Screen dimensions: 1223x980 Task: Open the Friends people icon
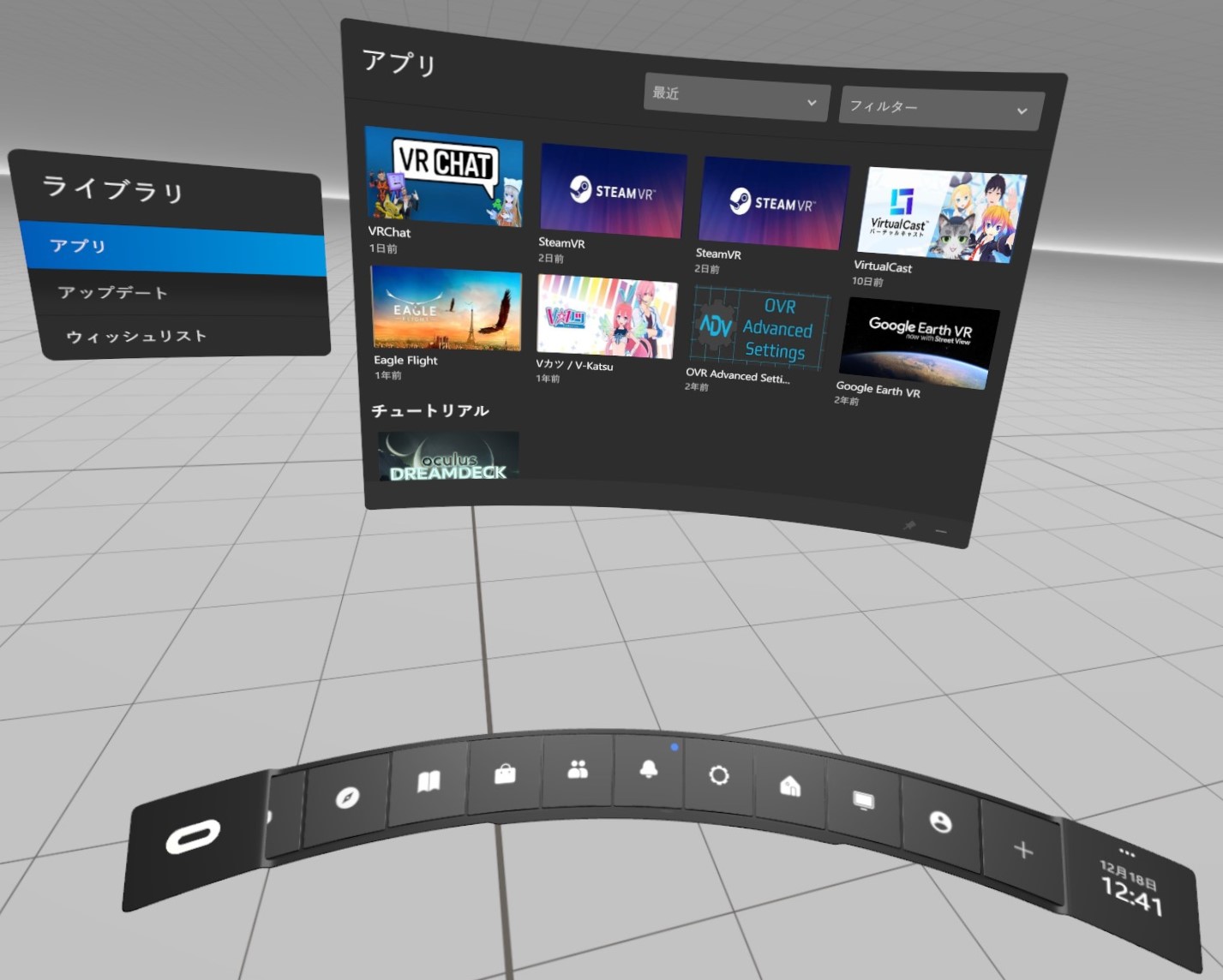coord(576,769)
